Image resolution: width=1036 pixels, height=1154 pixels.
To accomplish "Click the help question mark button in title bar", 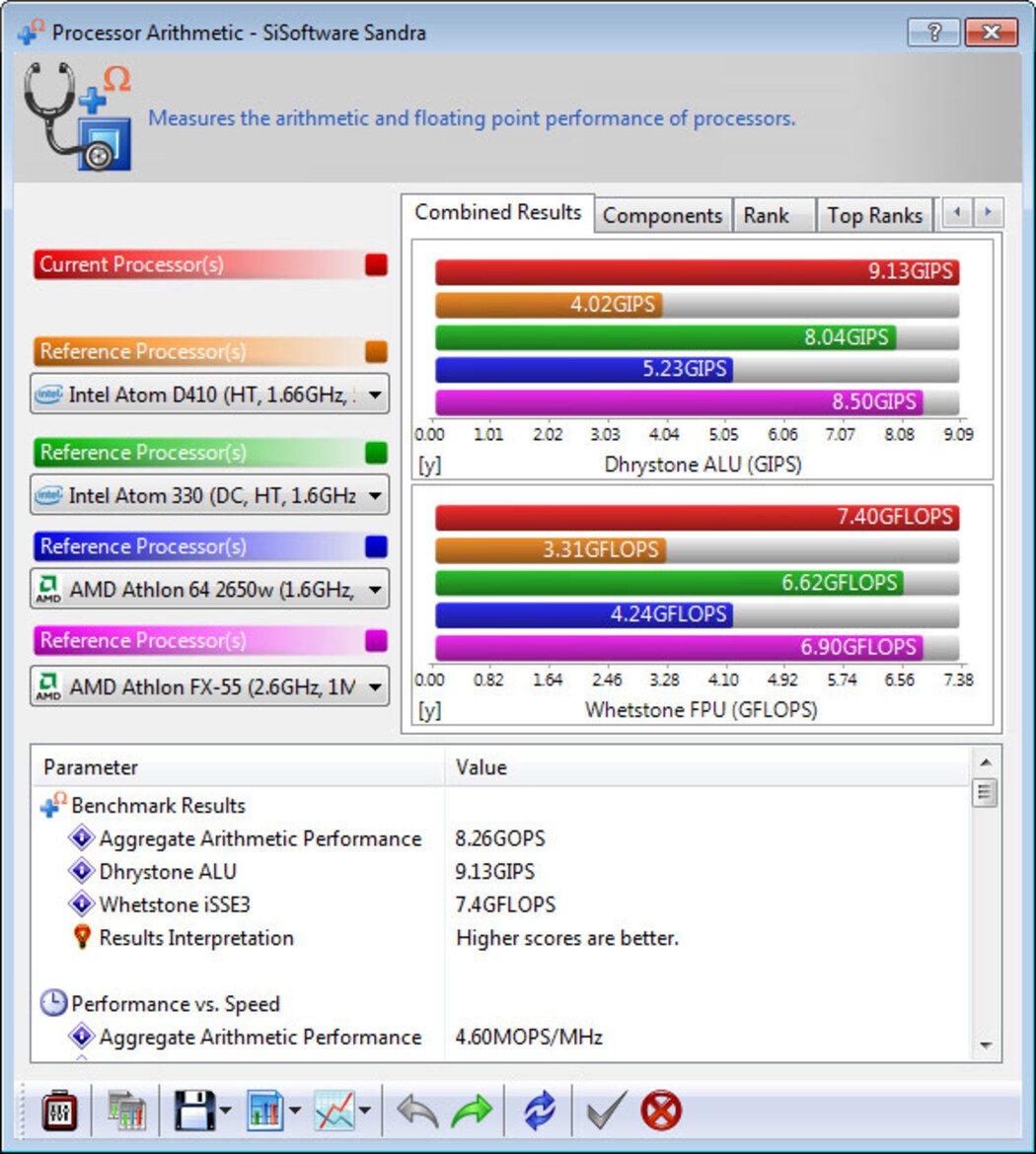I will [934, 33].
